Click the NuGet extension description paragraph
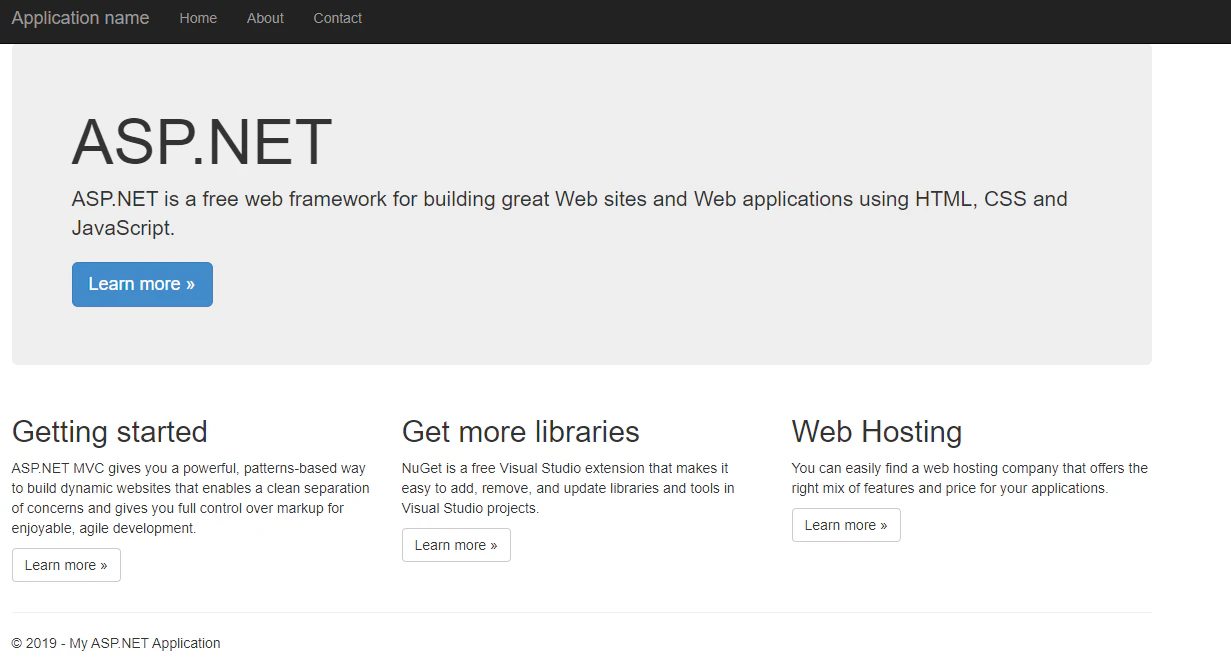Screen dimensions: 1231x665 click(x=568, y=488)
